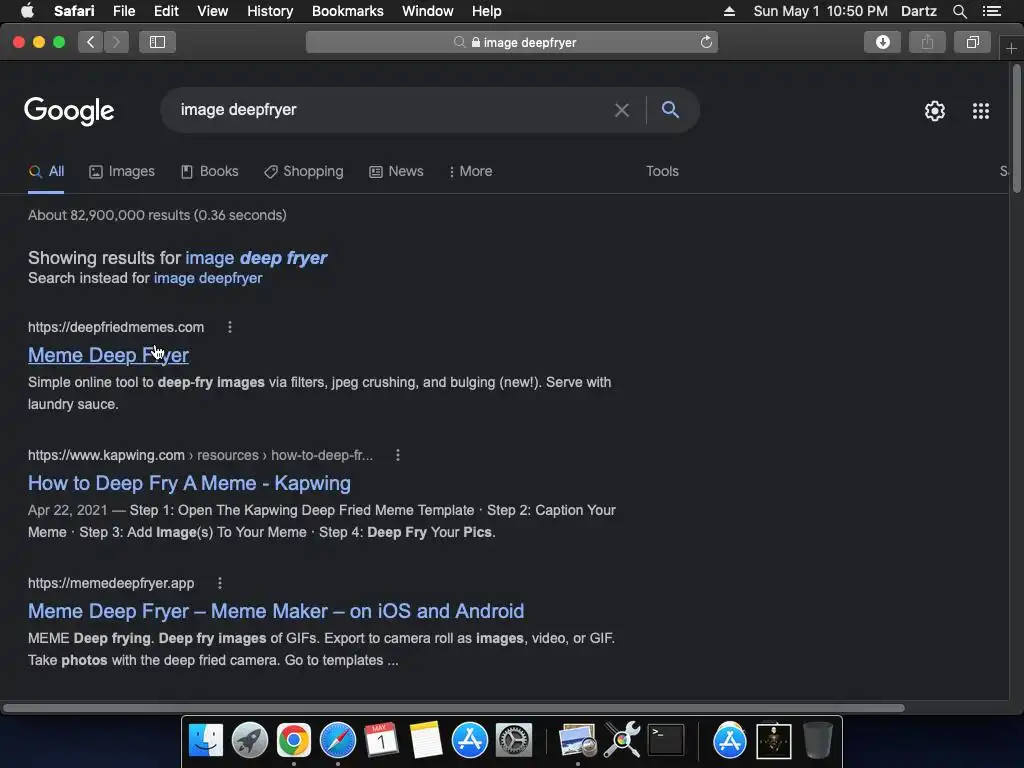Viewport: 1024px width, 768px height.
Task: Open Terminal from the dock
Action: pyautogui.click(x=666, y=741)
